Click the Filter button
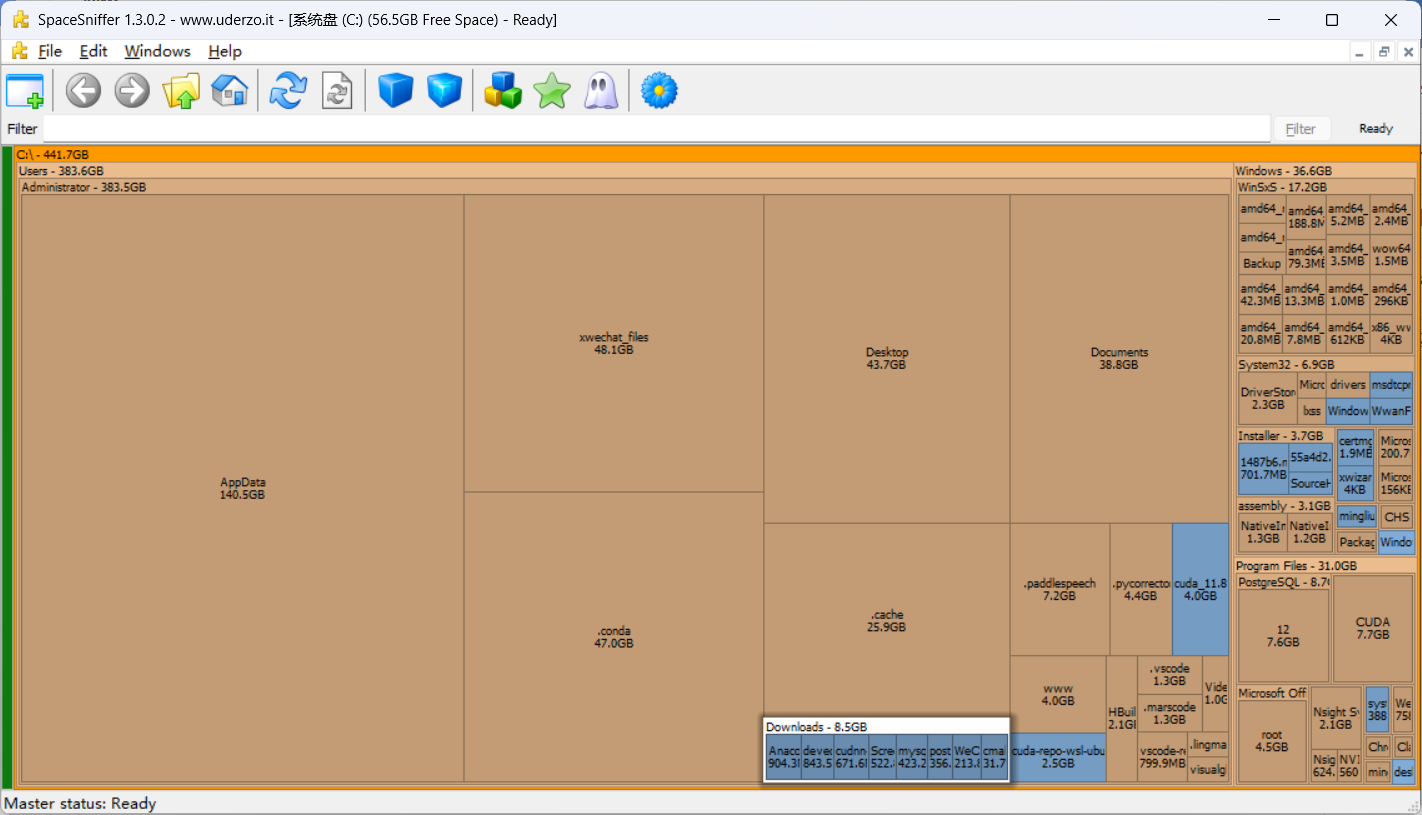Image resolution: width=1422 pixels, height=815 pixels. tap(1300, 128)
